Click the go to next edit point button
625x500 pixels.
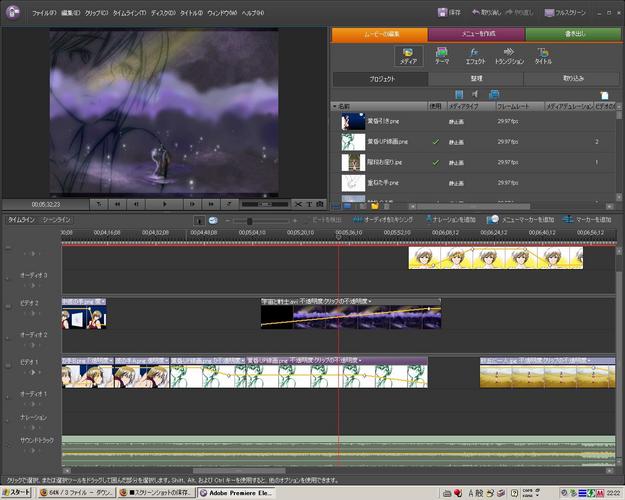(229, 204)
